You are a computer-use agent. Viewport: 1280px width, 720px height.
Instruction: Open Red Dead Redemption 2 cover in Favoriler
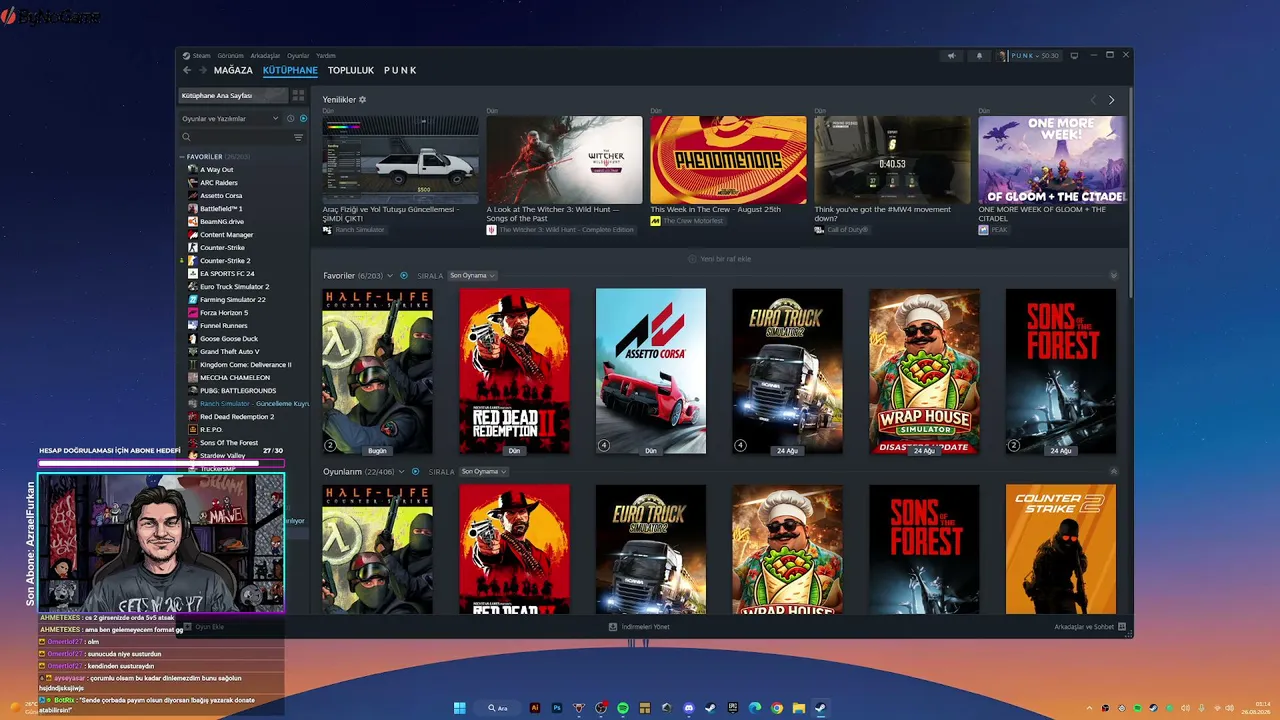pyautogui.click(x=514, y=371)
